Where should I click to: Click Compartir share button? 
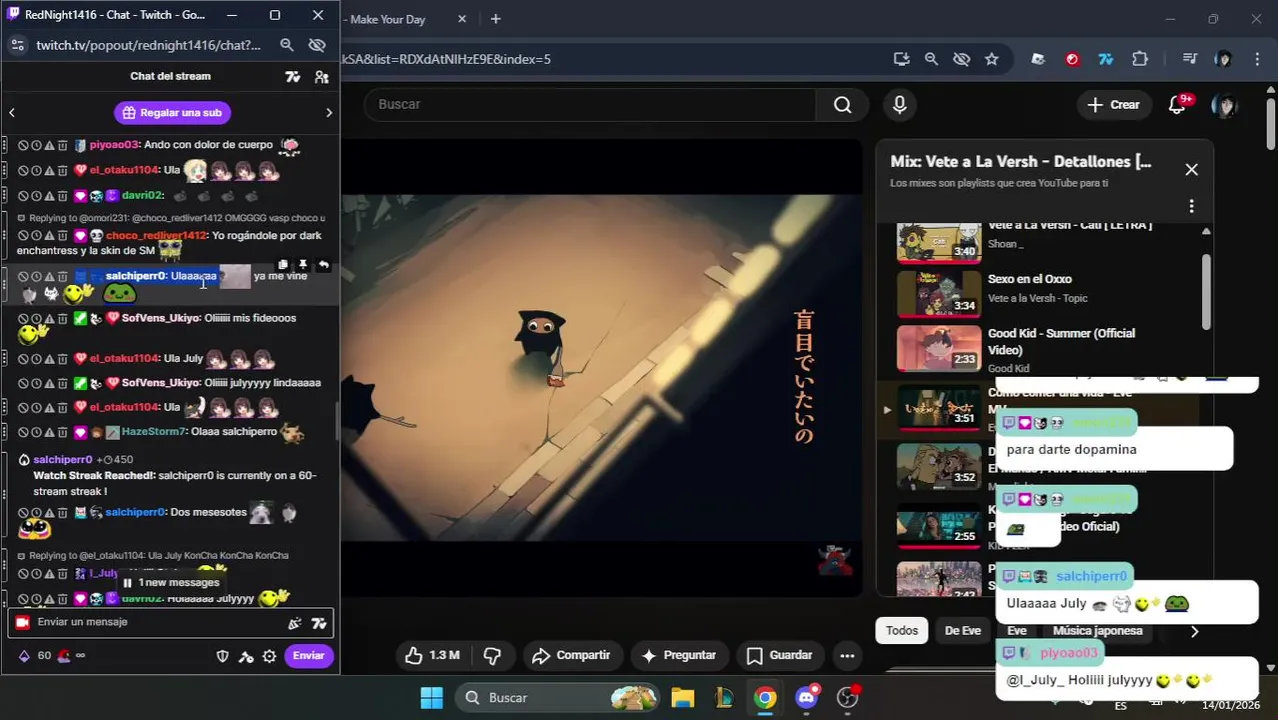point(571,656)
